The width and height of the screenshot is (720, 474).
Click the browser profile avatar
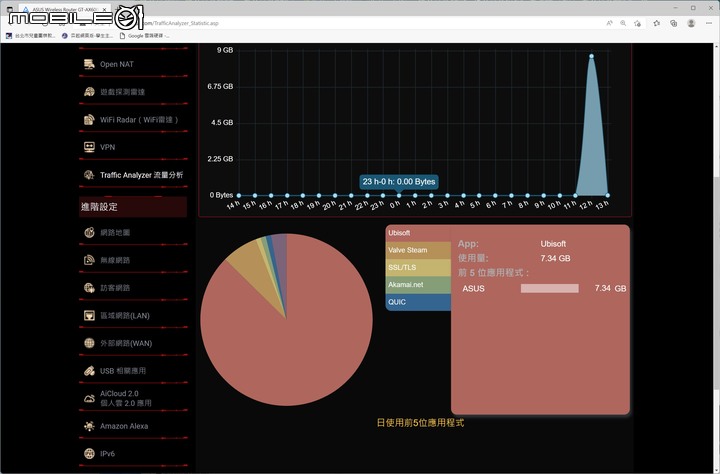[x=691, y=23]
